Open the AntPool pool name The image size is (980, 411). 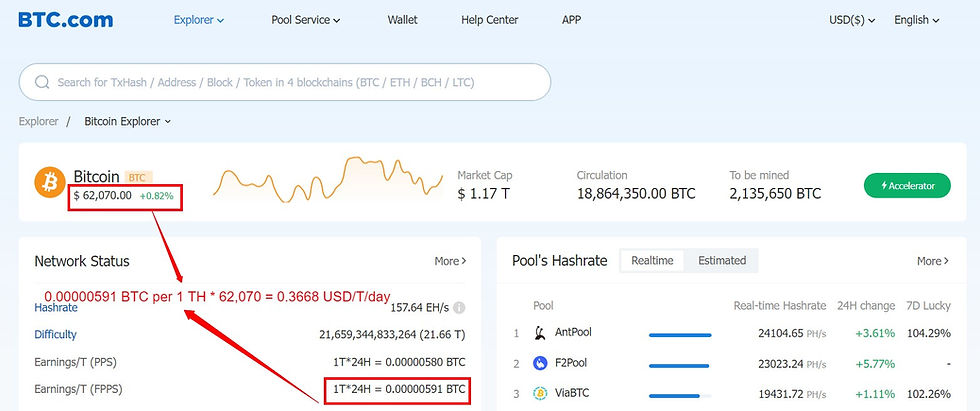click(573, 332)
